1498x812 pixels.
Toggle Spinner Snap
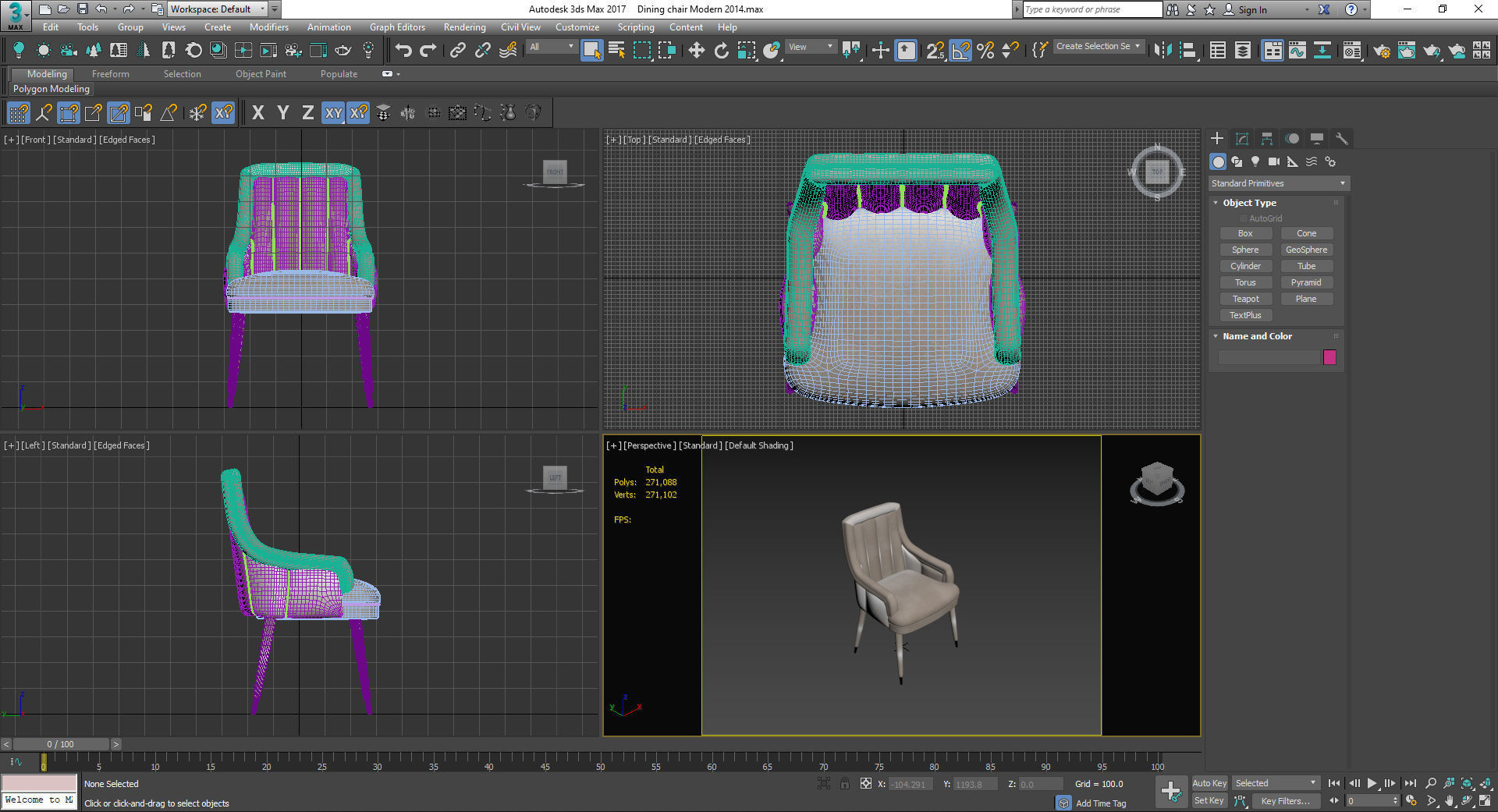[1010, 51]
